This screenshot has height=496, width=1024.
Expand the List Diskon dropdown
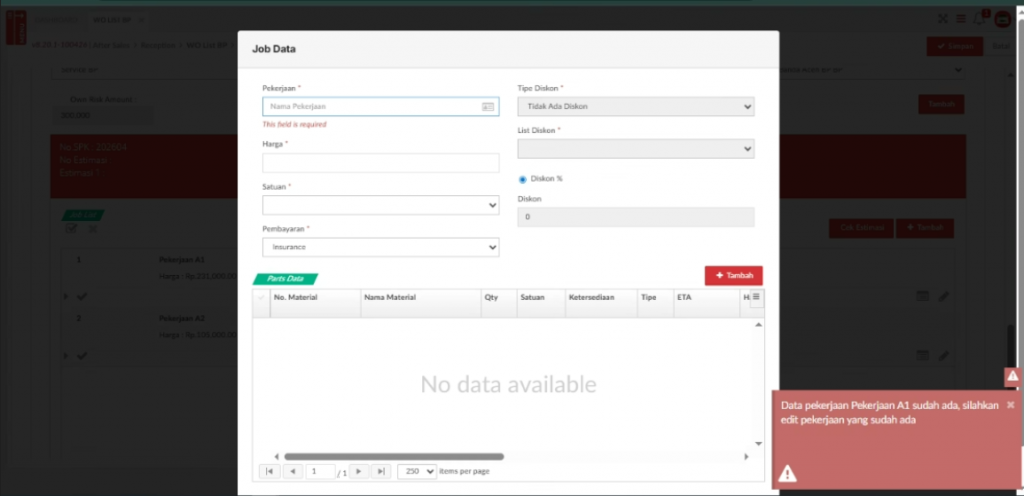[x=635, y=148]
